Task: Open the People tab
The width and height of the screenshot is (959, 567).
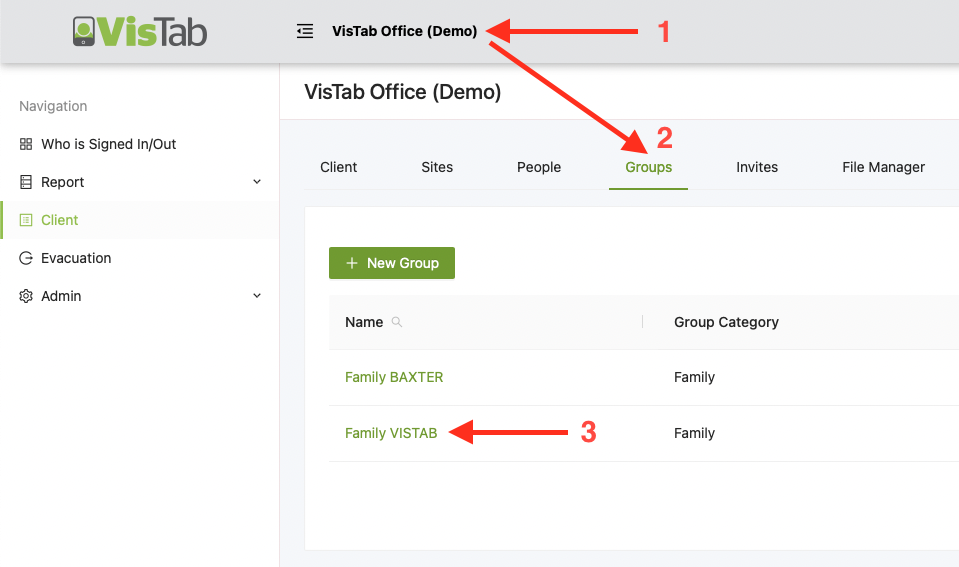Action: pyautogui.click(x=539, y=167)
